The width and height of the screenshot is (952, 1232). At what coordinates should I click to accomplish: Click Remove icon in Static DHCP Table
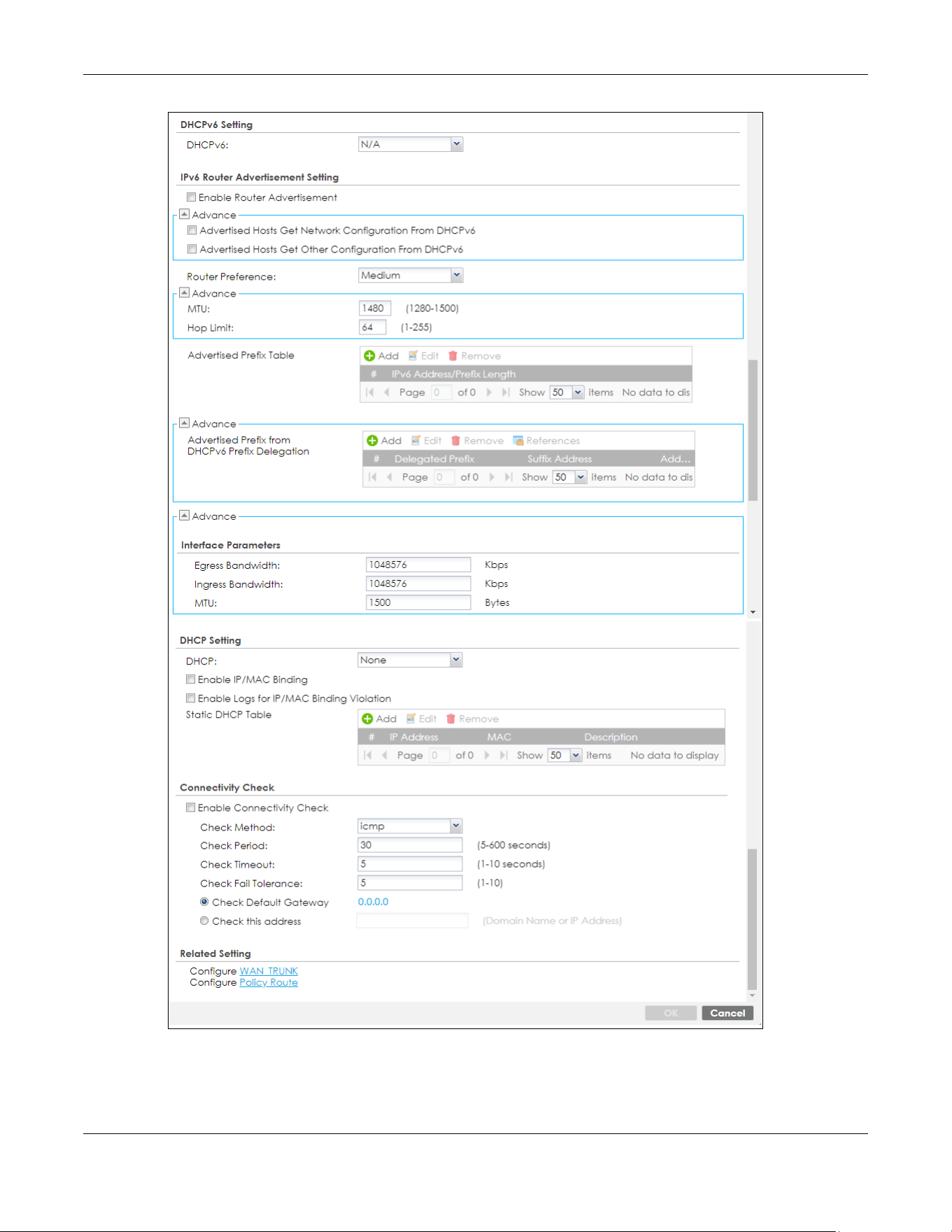(x=450, y=718)
